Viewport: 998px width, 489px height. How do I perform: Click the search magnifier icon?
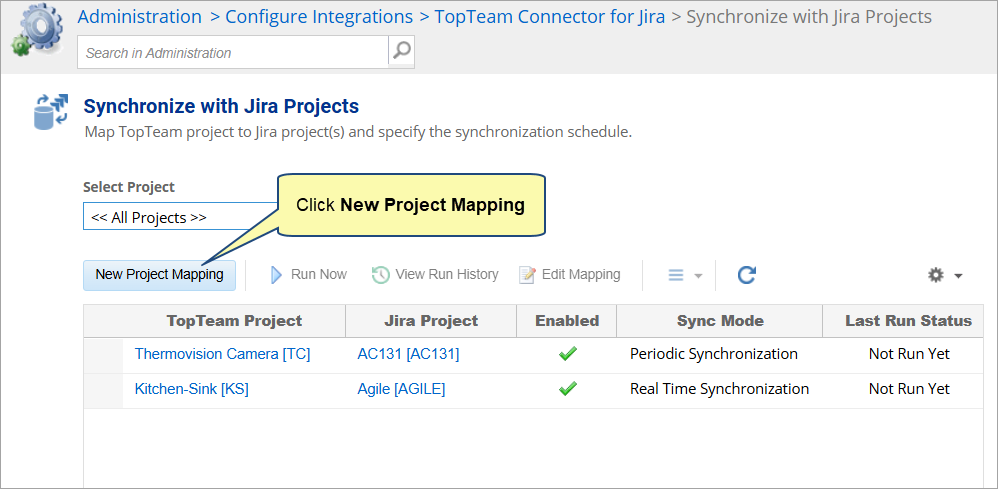[x=401, y=52]
